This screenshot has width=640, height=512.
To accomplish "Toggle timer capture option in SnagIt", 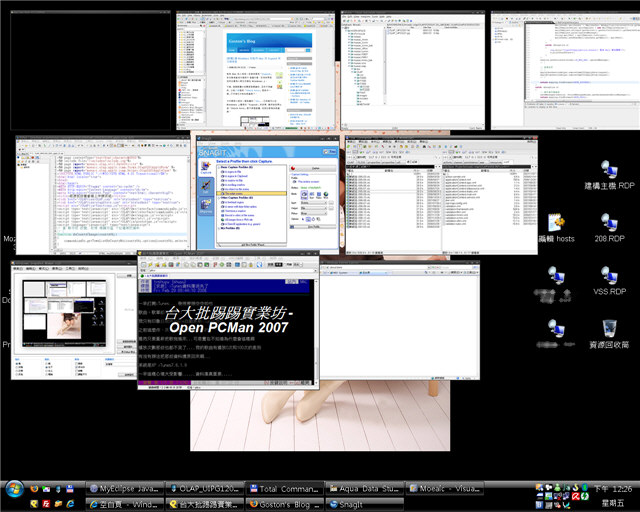I will pyautogui.click(x=313, y=219).
